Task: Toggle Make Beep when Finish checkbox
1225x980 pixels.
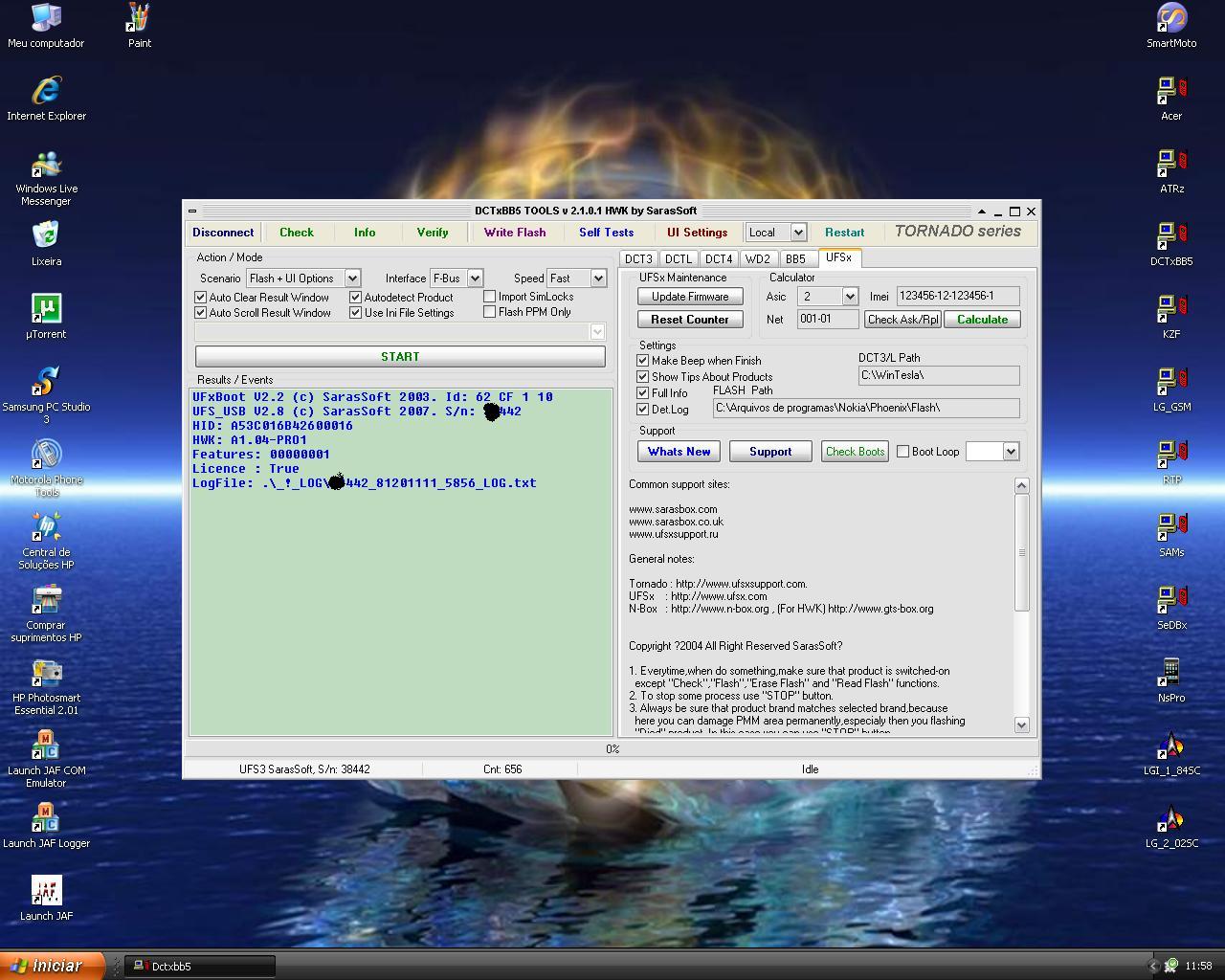Action: [x=643, y=361]
